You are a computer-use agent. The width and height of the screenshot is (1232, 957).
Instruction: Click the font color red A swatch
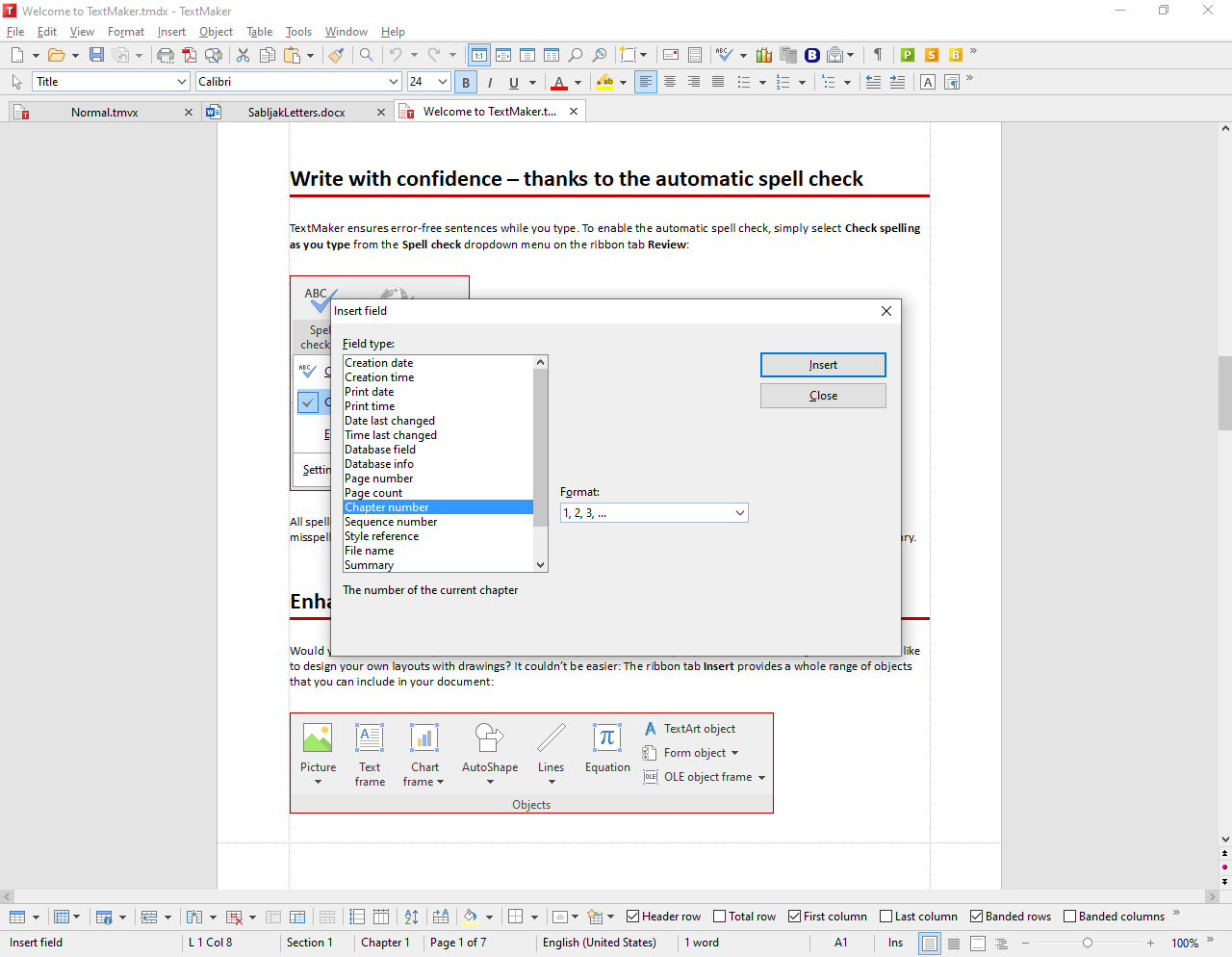[x=559, y=83]
